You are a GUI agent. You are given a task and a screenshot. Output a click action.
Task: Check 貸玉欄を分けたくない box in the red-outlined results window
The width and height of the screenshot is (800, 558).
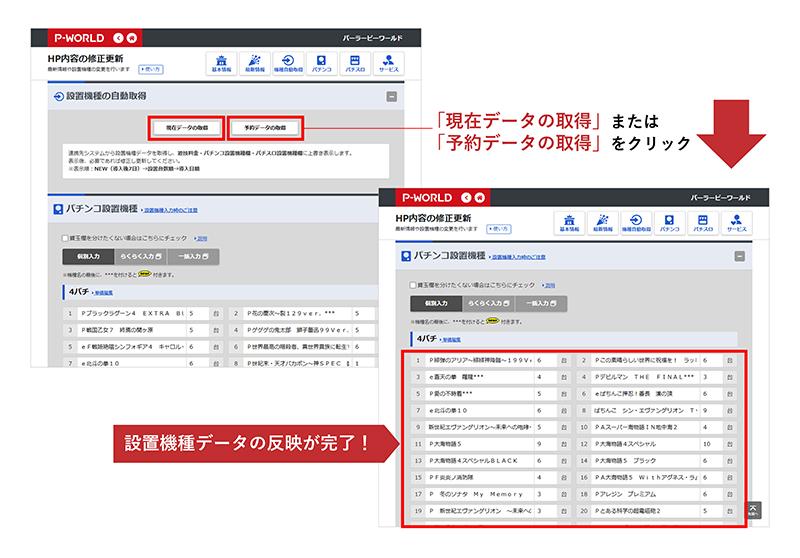[413, 283]
